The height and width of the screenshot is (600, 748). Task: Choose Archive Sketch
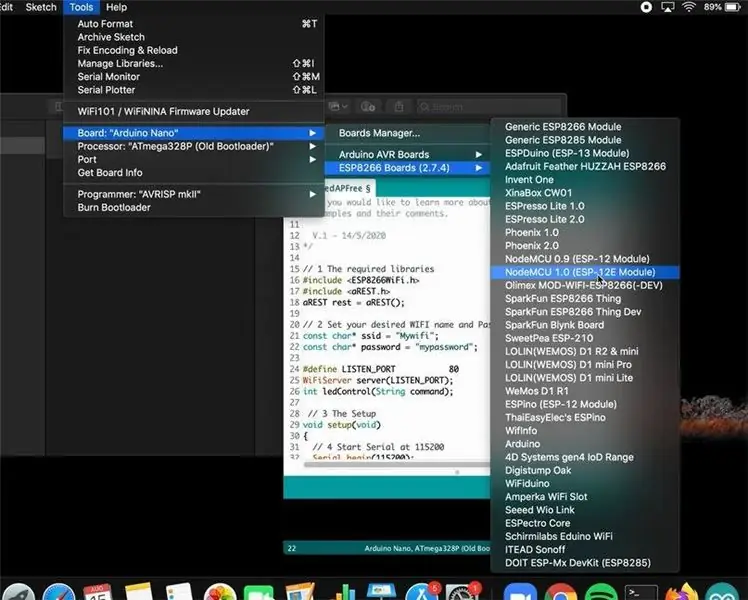click(x=194, y=37)
